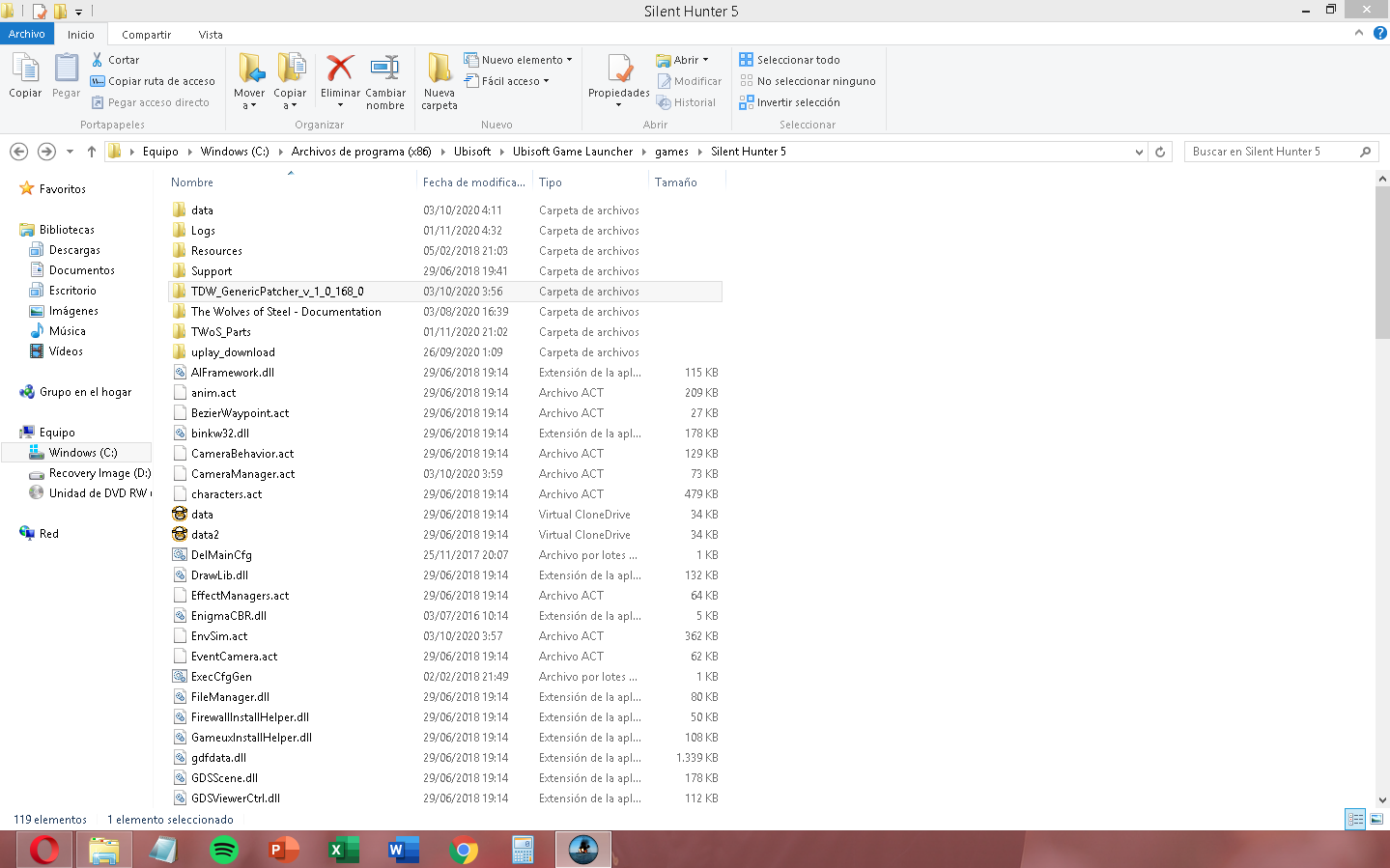Select the TWoS_Parts folder
The image size is (1390, 868).
click(444, 332)
